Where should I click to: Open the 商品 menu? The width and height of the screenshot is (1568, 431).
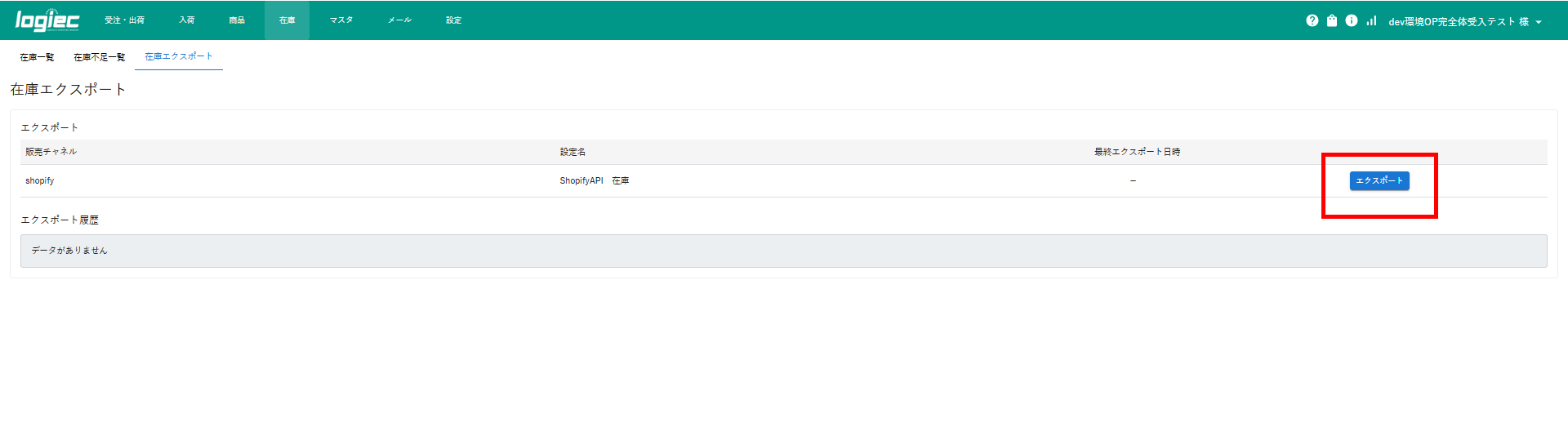pos(237,20)
